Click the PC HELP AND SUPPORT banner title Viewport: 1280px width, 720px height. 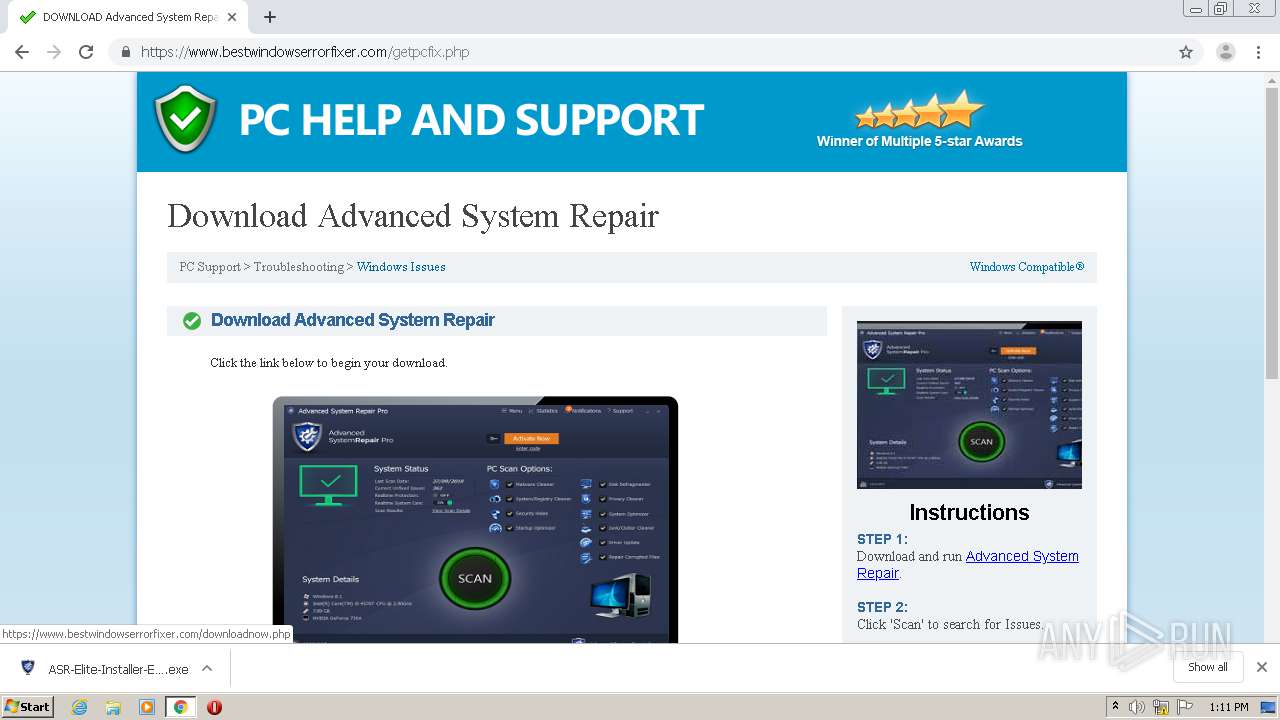coord(471,120)
